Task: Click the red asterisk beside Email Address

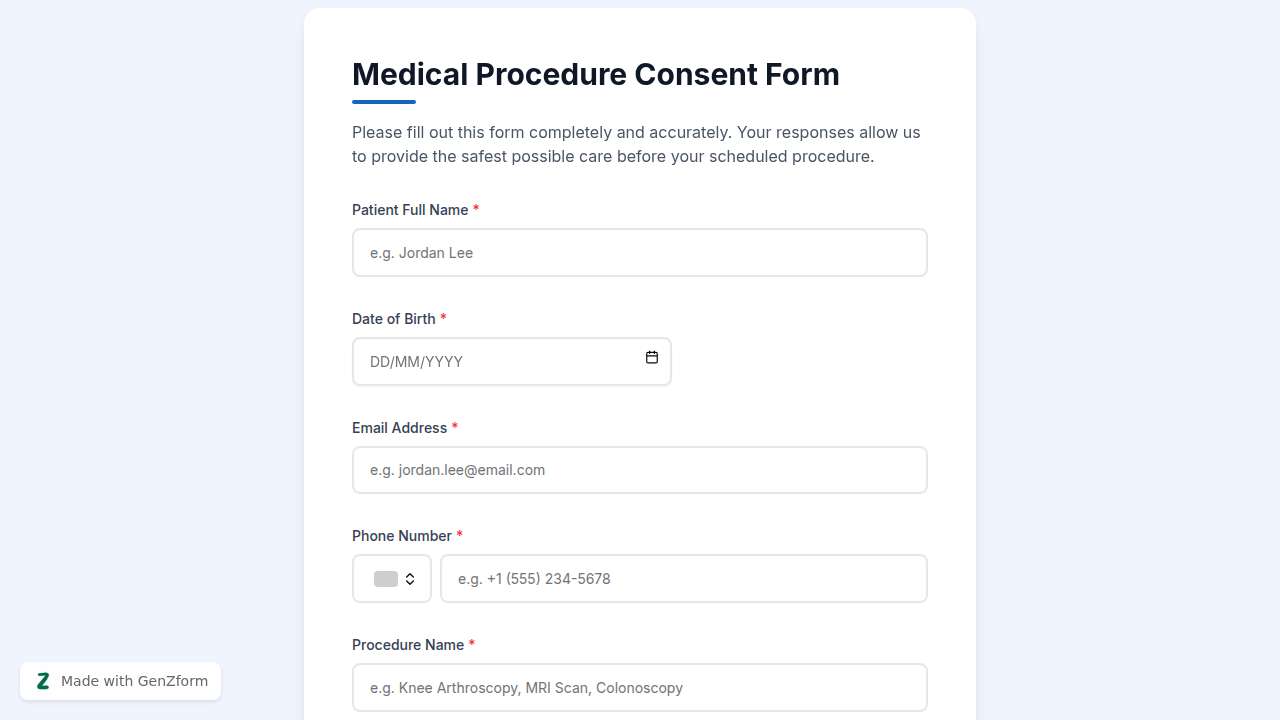Action: point(455,427)
